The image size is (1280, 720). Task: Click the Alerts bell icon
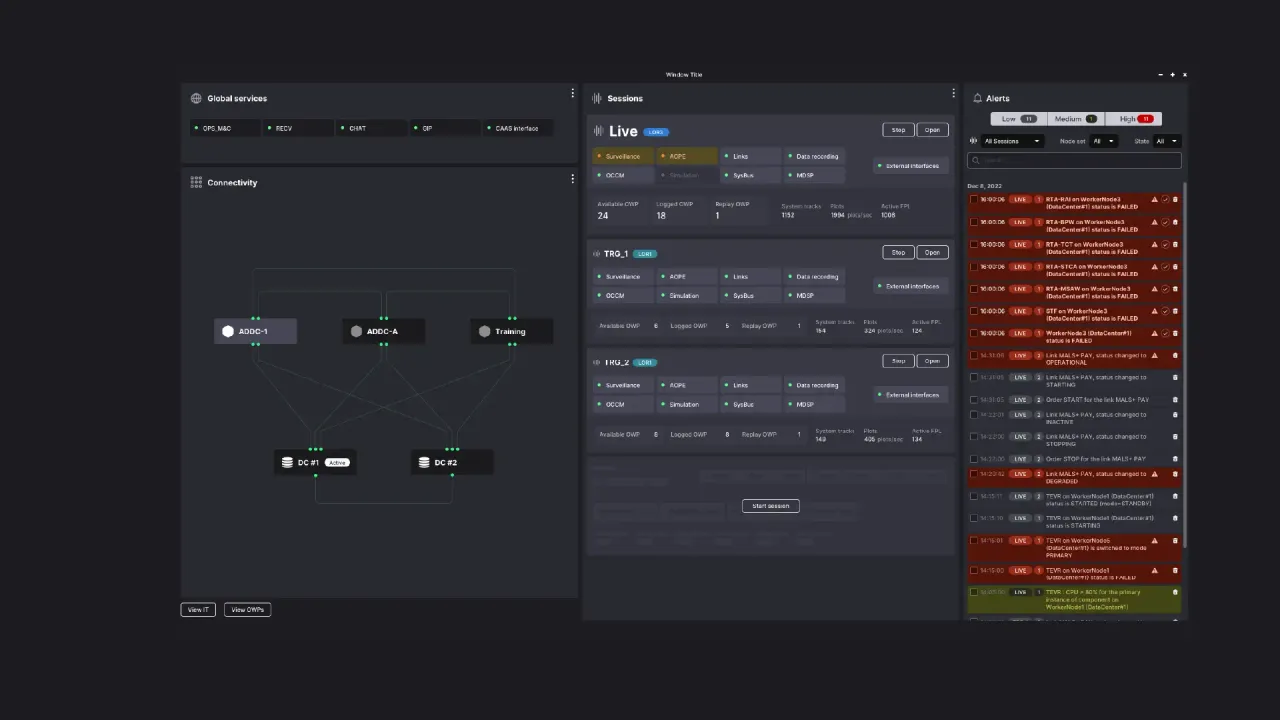[977, 98]
